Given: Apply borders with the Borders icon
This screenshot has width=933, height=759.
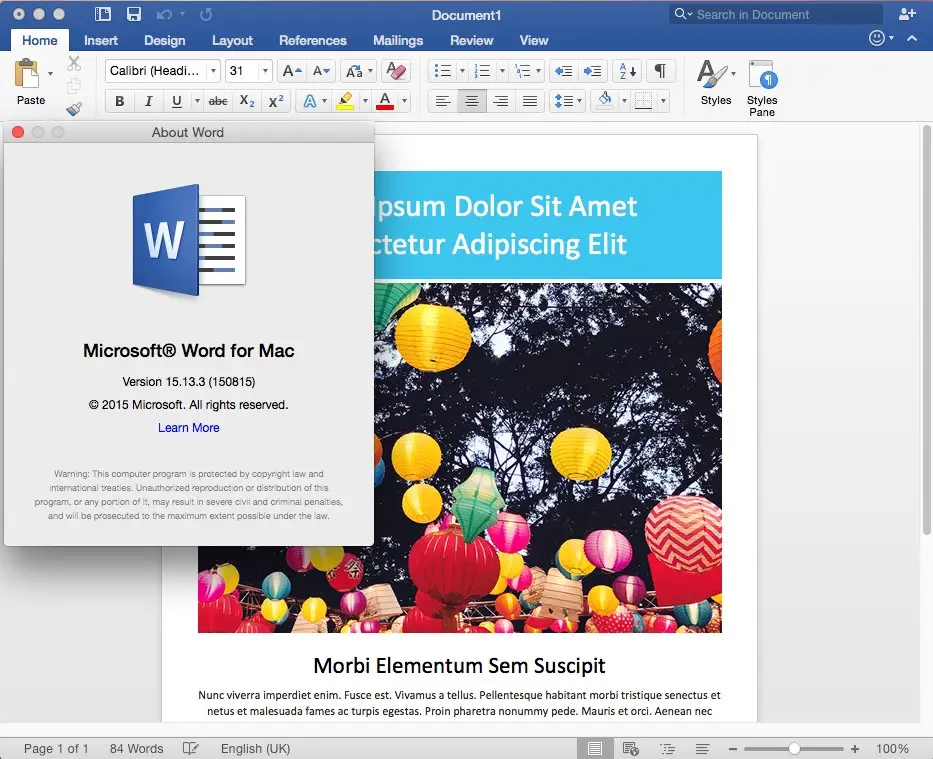Looking at the screenshot, I should click(643, 101).
